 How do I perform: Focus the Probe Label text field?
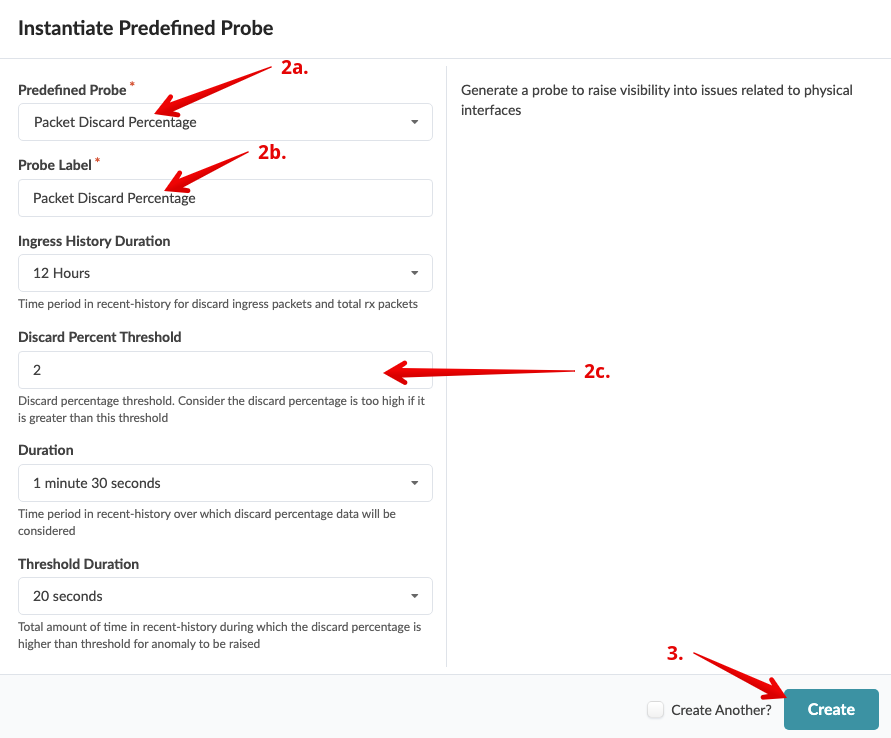[225, 198]
